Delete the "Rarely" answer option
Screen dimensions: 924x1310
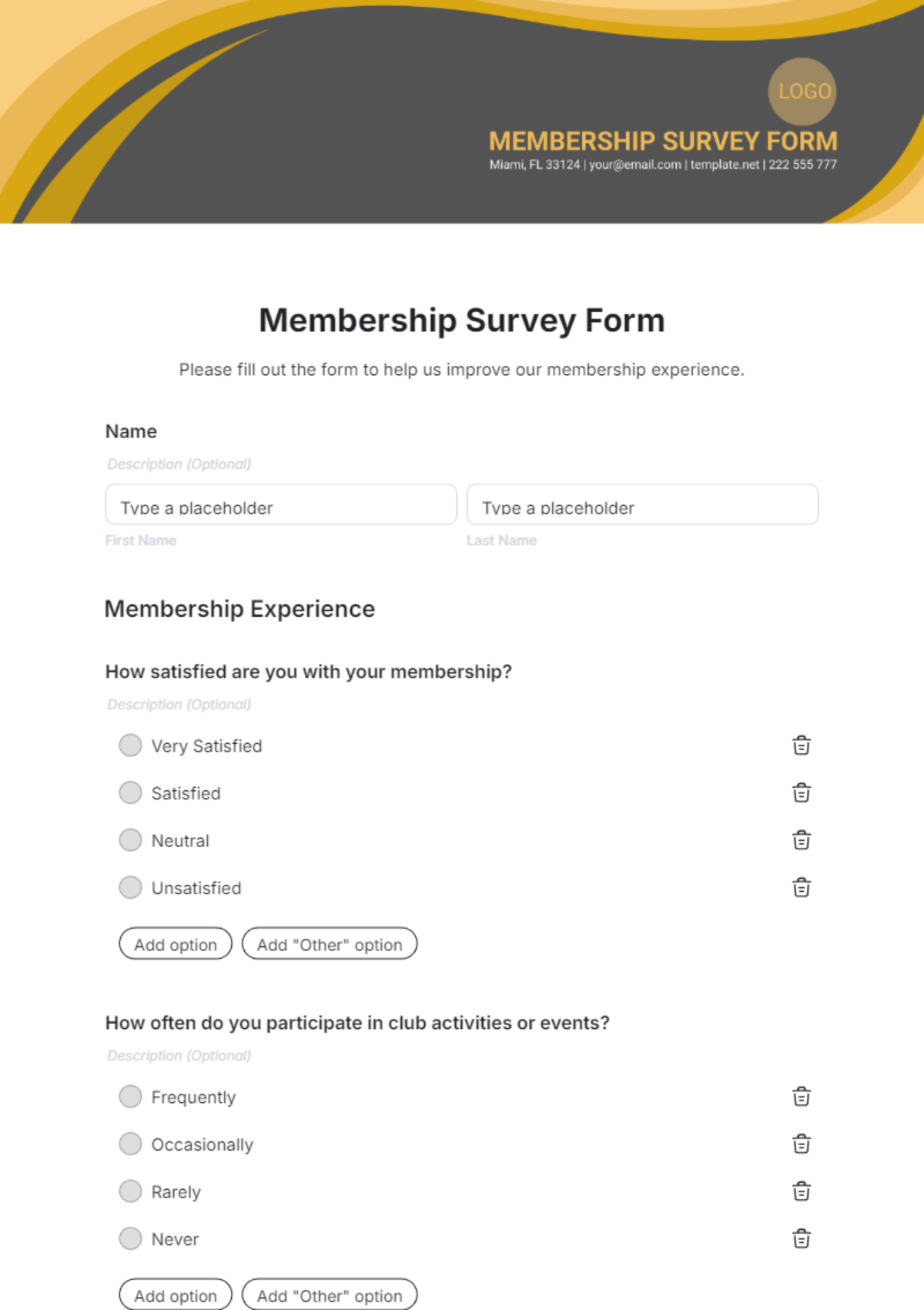click(x=801, y=1191)
